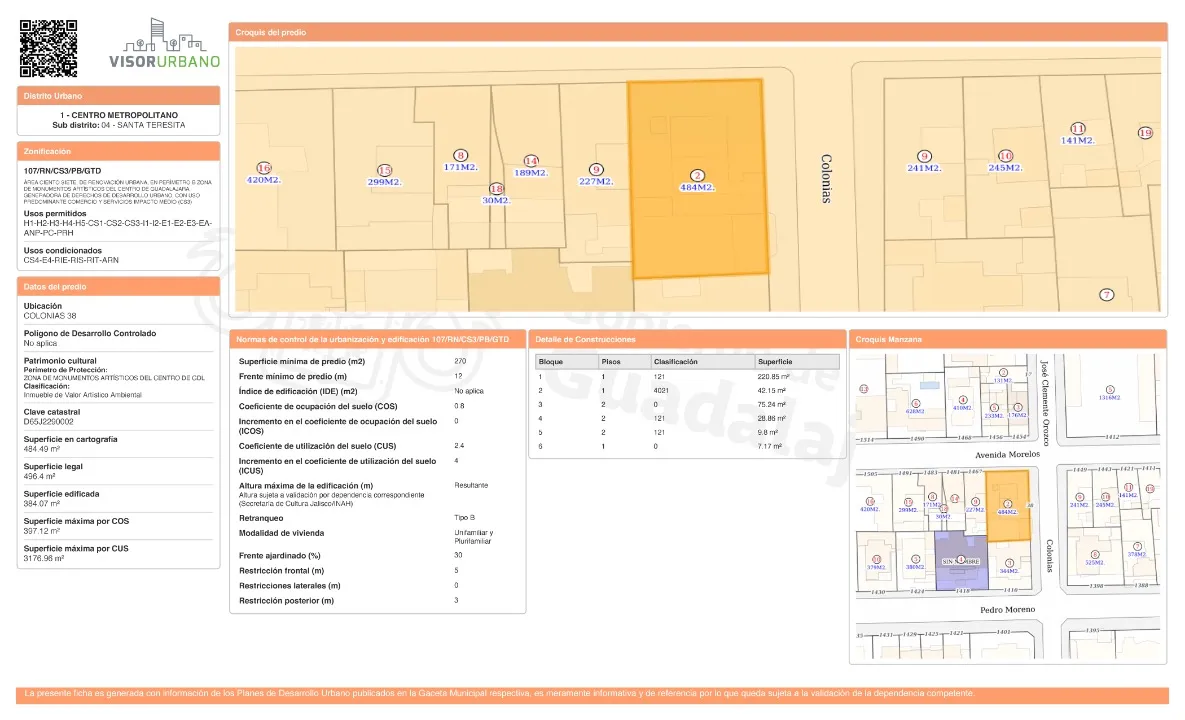Select lot marker 14 labeled 189M2 in Croquis del predio
The image size is (1185, 720).
(x=531, y=161)
